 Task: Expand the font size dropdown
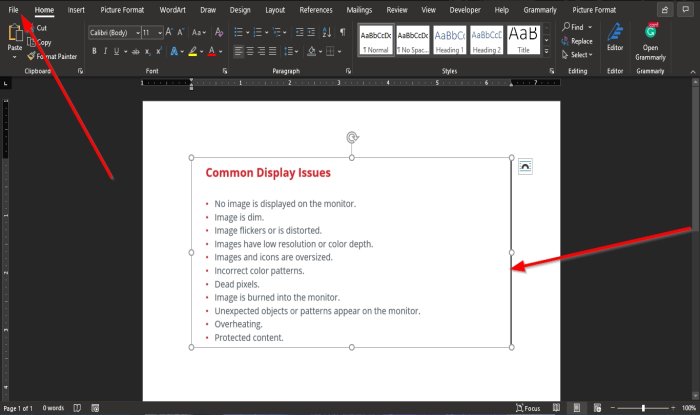coord(159,32)
